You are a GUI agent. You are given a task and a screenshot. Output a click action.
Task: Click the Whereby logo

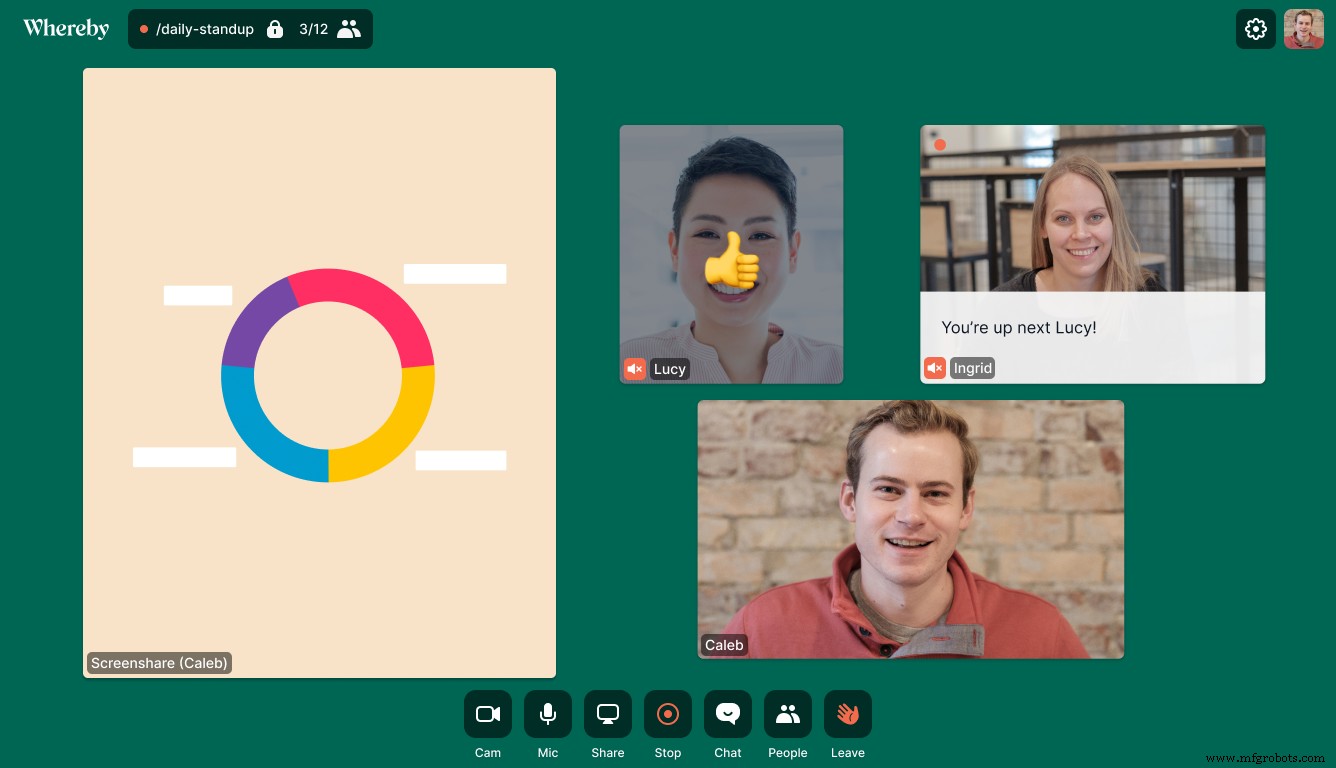pos(66,28)
